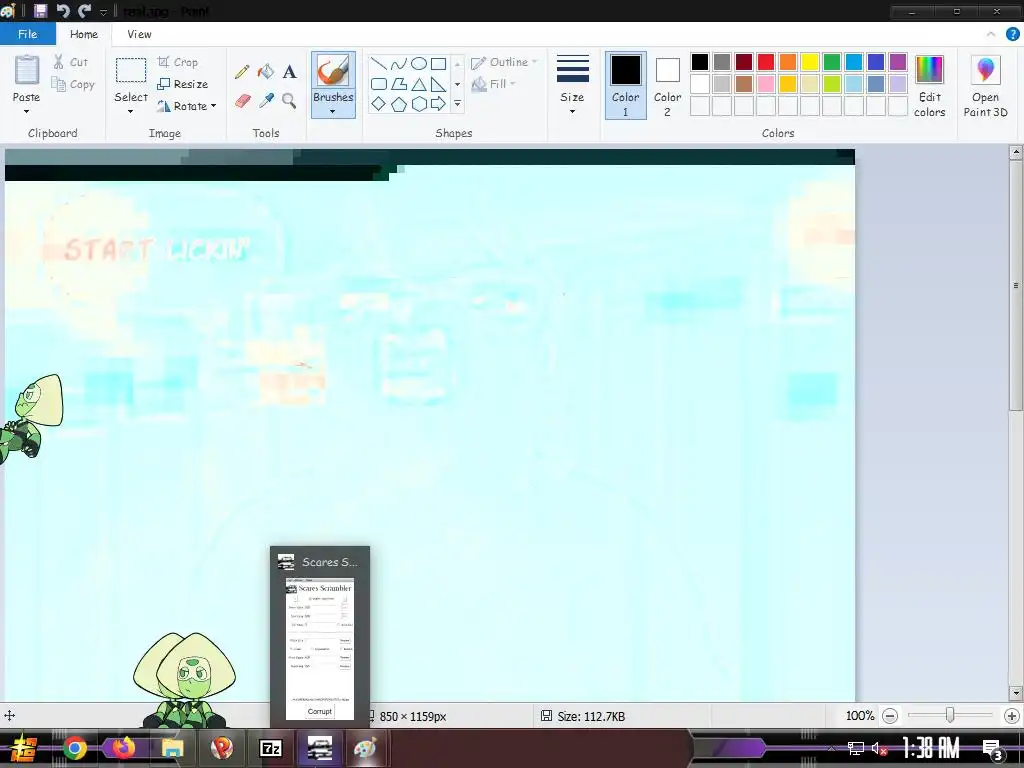Expand the Paste dropdown arrow
1024x768 pixels.
click(x=26, y=112)
